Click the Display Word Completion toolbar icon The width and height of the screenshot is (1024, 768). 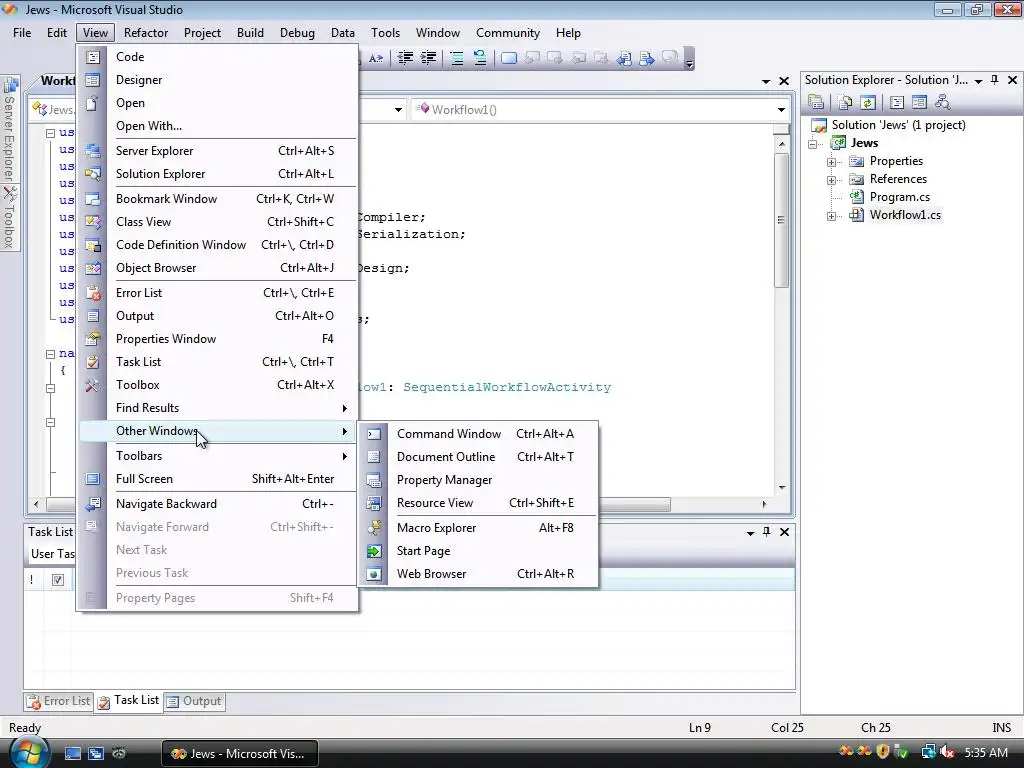pyautogui.click(x=376, y=58)
